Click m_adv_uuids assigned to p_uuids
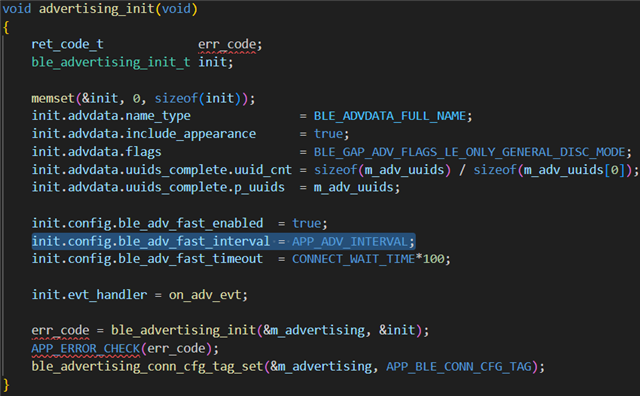The image size is (640, 396). (353, 187)
